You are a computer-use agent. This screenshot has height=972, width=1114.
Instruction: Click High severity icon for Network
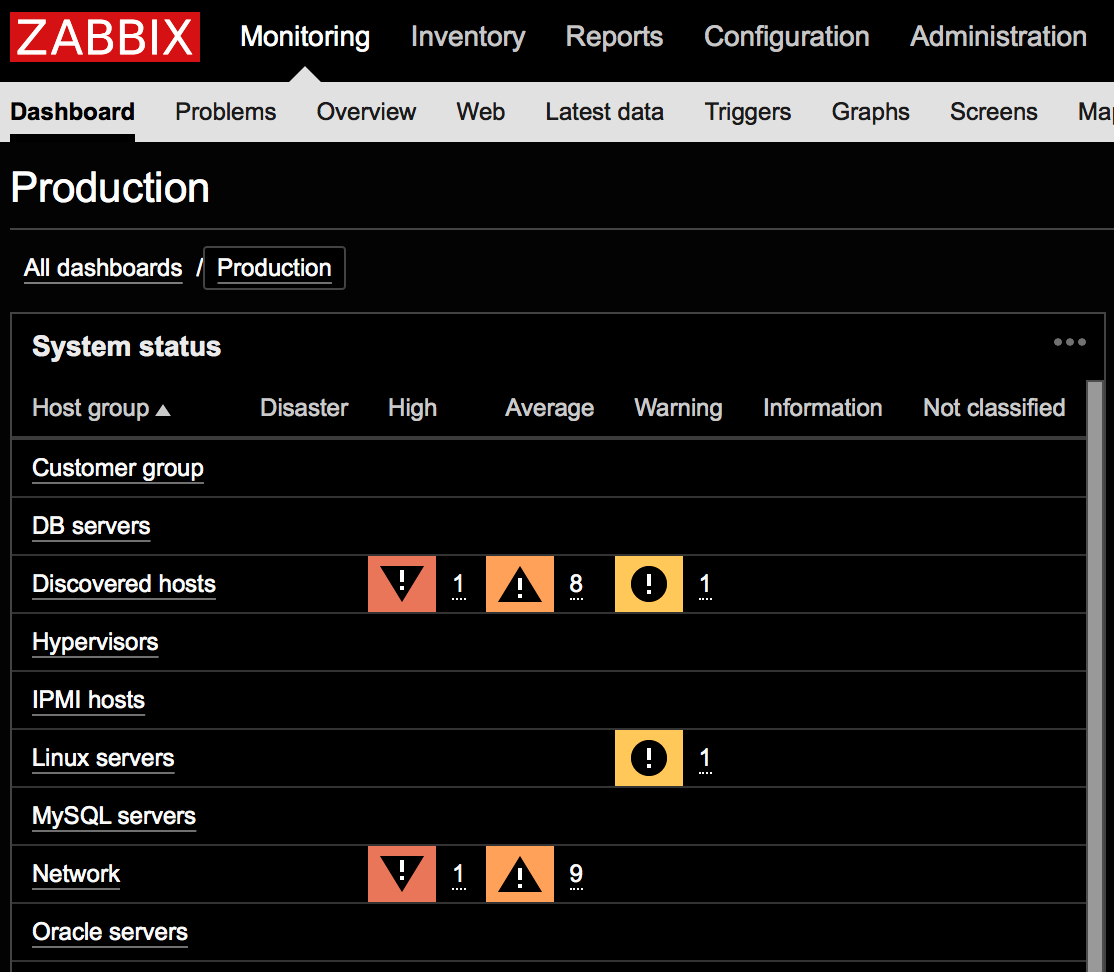pos(402,874)
